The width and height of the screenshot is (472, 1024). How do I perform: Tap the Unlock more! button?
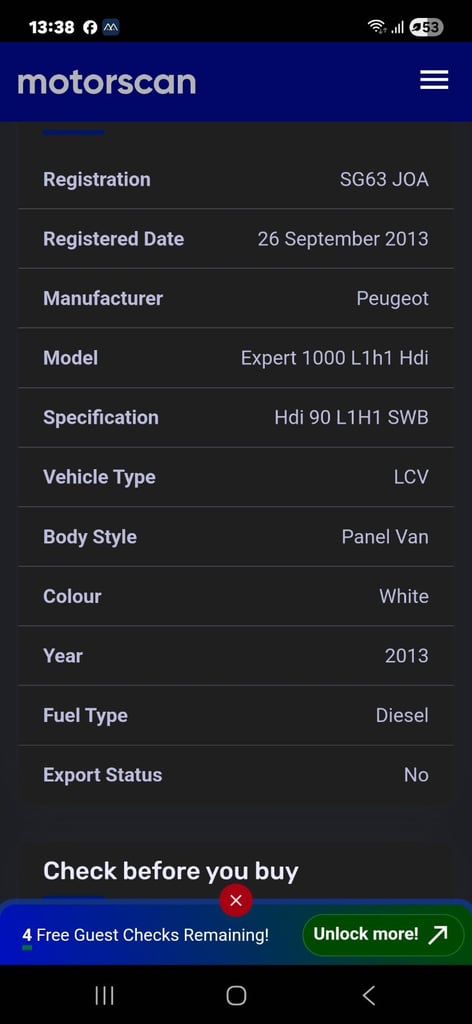383,935
